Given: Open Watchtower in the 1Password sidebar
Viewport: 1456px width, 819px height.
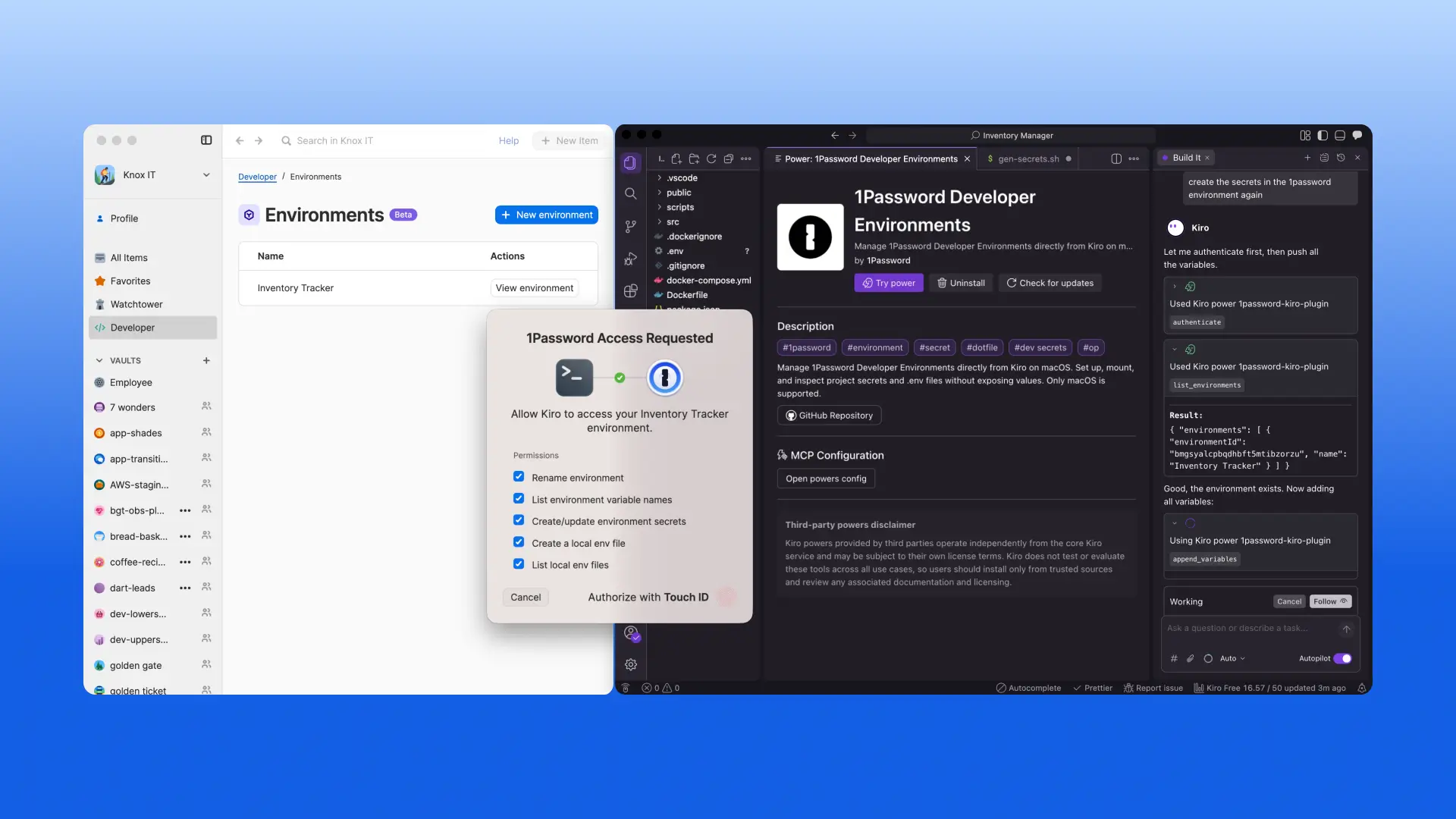Looking at the screenshot, I should coord(153,304).
